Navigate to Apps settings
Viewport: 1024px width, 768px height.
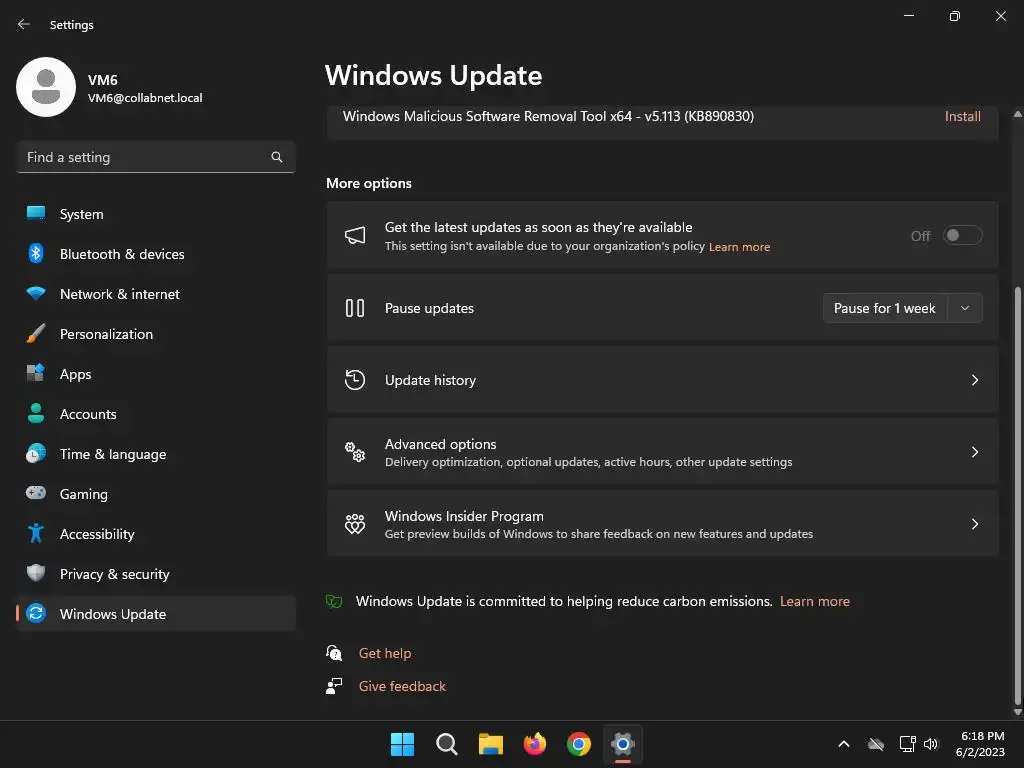(155, 374)
